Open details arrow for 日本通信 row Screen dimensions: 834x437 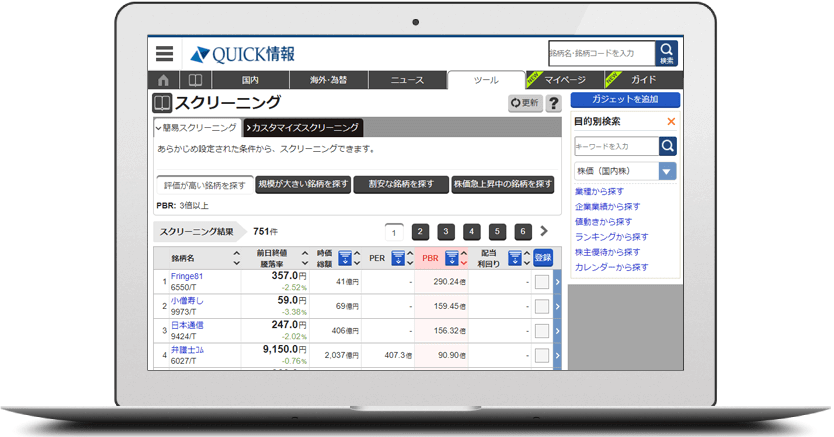coord(557,331)
